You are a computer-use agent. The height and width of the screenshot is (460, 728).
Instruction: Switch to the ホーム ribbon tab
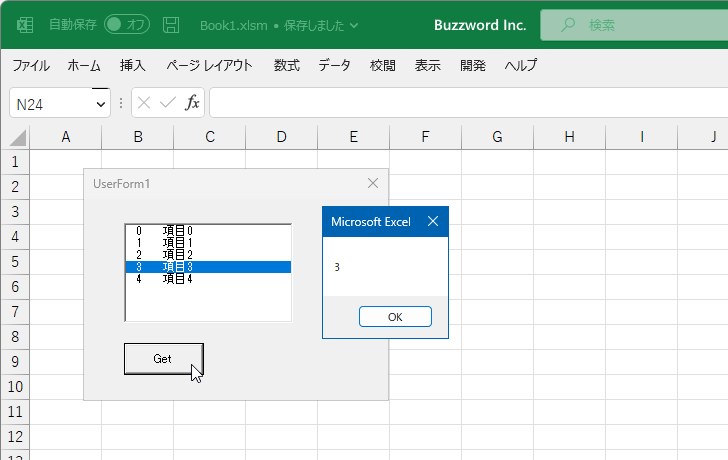click(x=84, y=65)
